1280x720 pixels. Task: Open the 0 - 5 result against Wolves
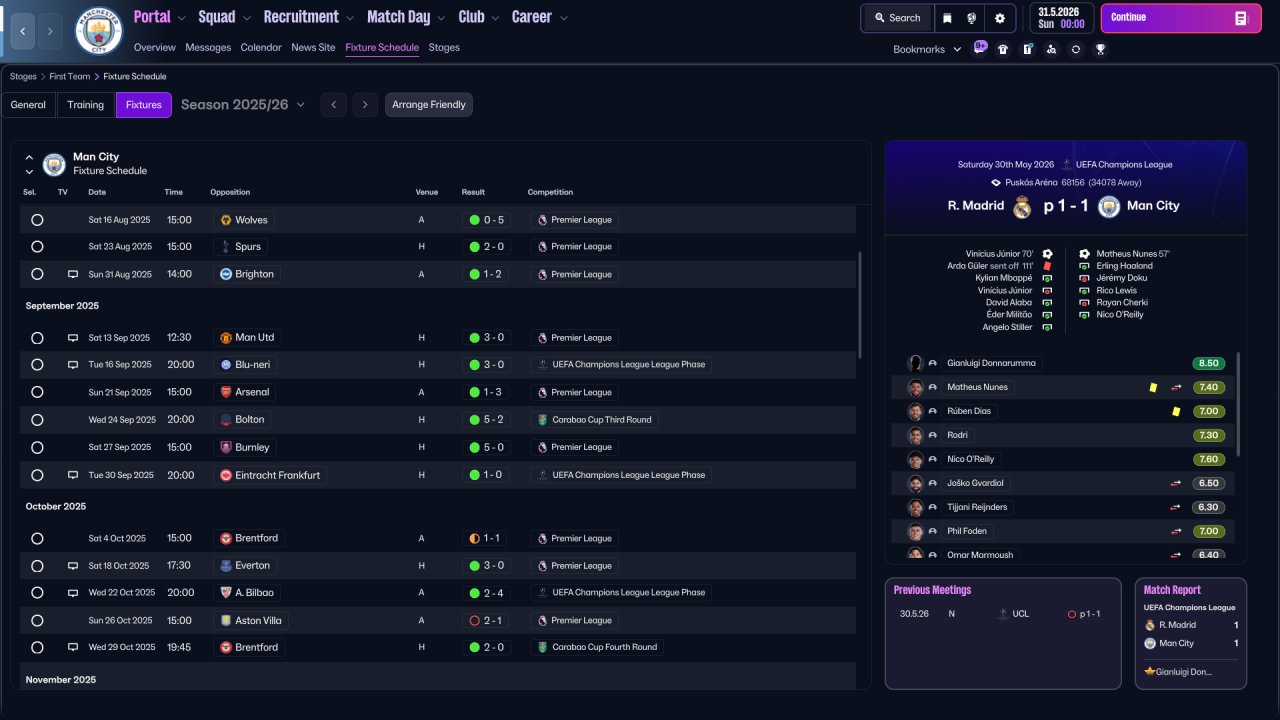click(x=486, y=220)
